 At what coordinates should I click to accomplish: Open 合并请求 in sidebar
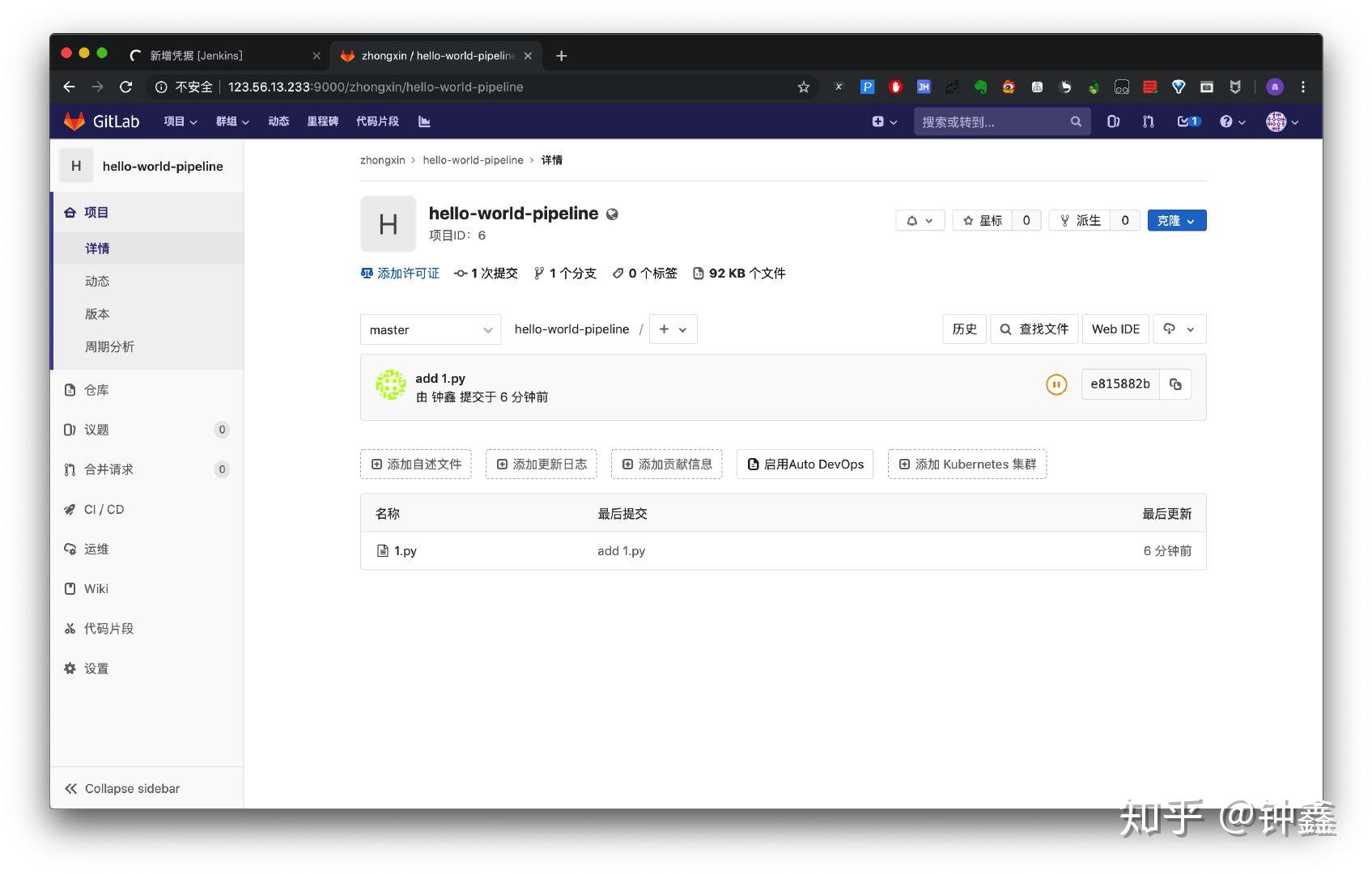coord(147,469)
